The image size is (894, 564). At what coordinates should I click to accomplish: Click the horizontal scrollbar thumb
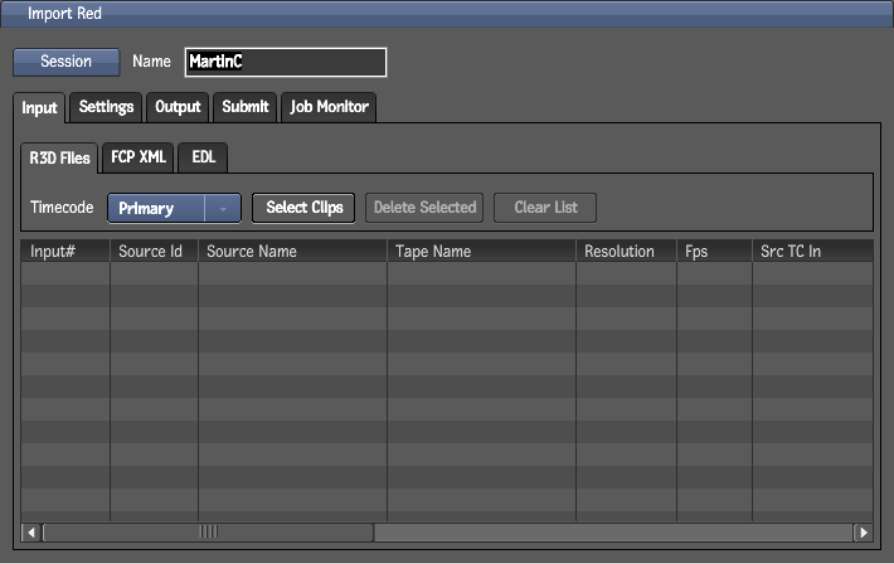pos(208,532)
